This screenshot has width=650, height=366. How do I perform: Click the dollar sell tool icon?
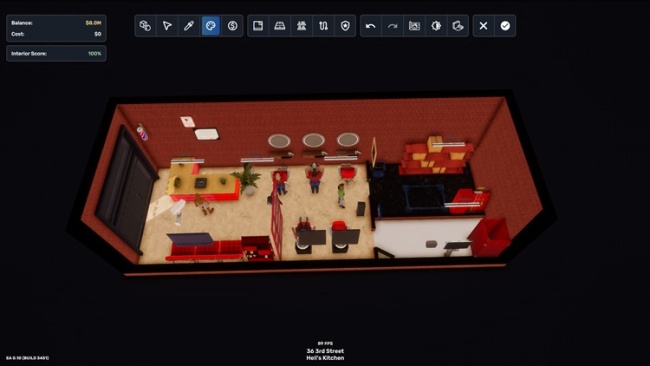click(x=233, y=26)
